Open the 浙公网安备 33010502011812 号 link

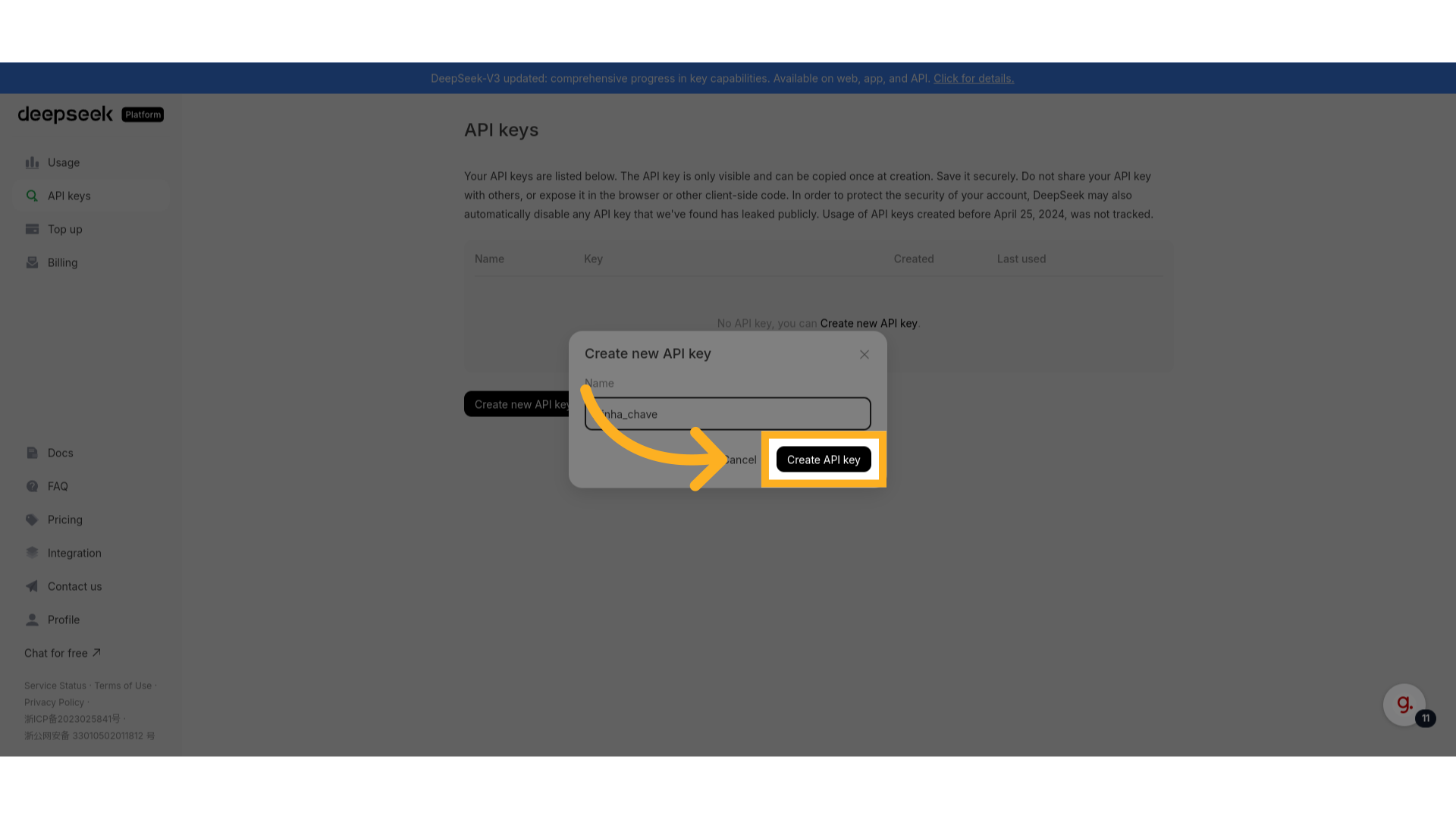tap(89, 736)
